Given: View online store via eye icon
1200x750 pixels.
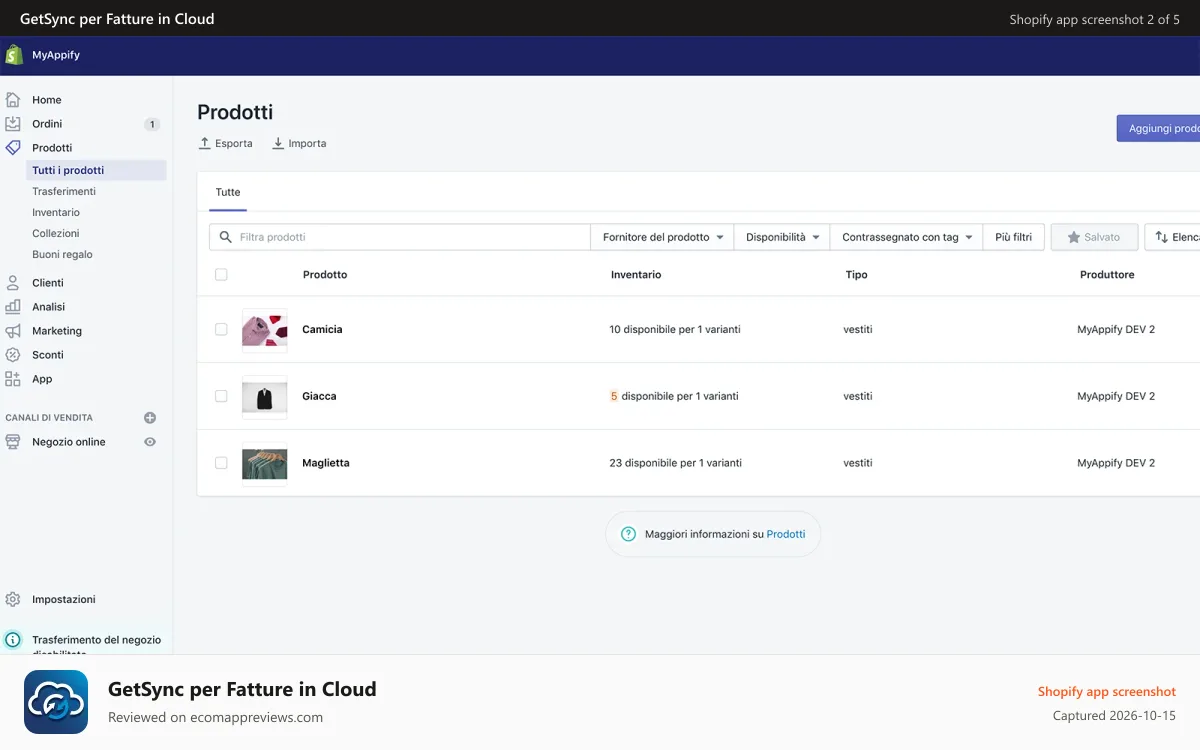Looking at the screenshot, I should 150,442.
